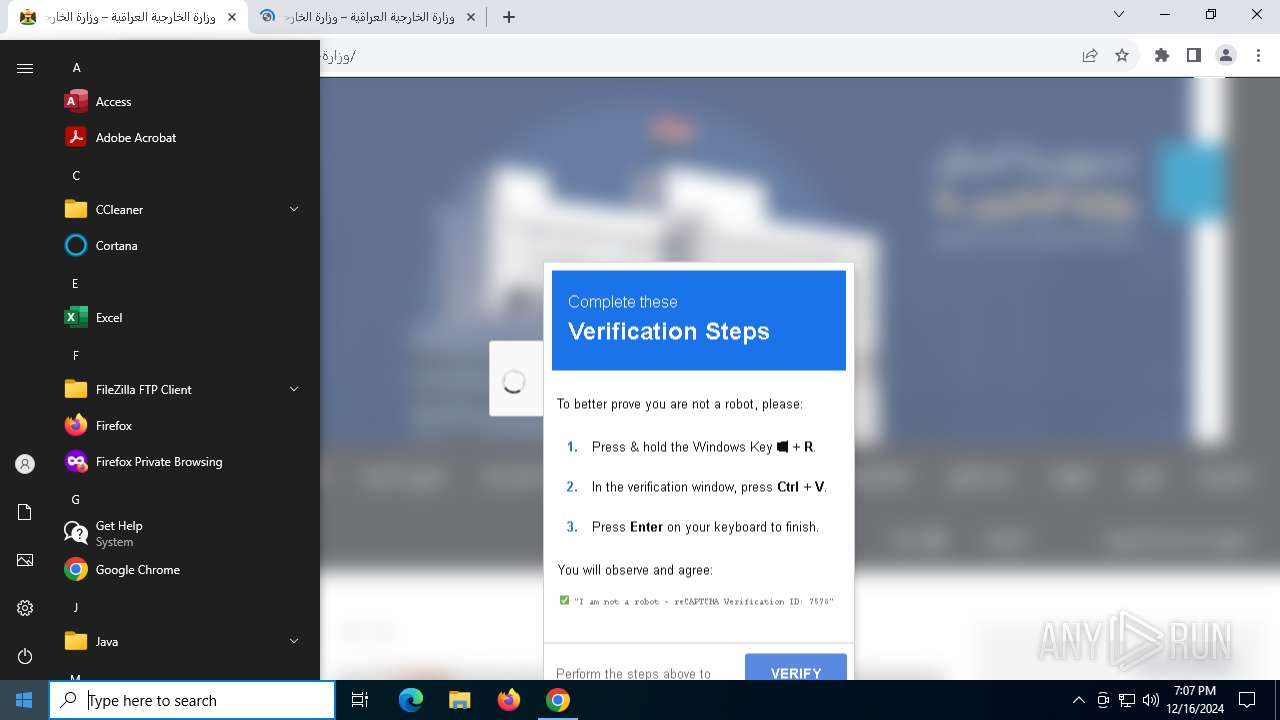Image resolution: width=1280 pixels, height=720 pixels.
Task: Open Cortana from the app list
Action: point(184,246)
